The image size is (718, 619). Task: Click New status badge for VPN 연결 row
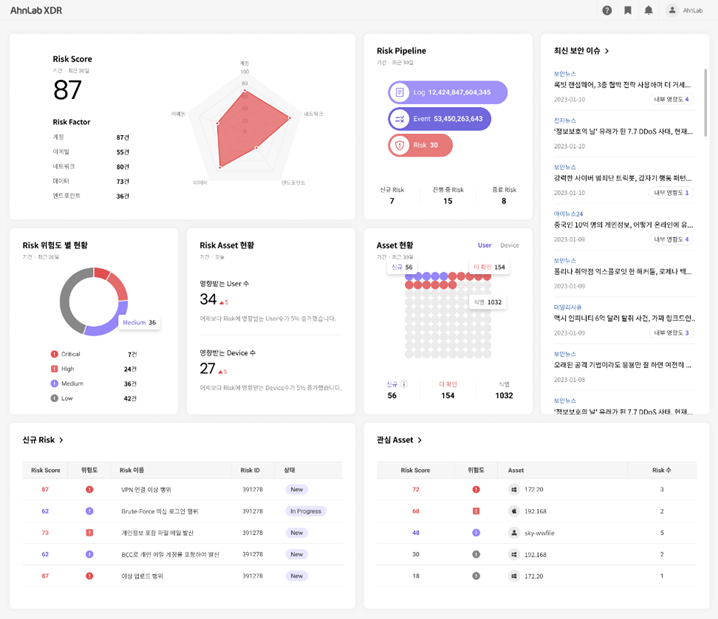(296, 489)
